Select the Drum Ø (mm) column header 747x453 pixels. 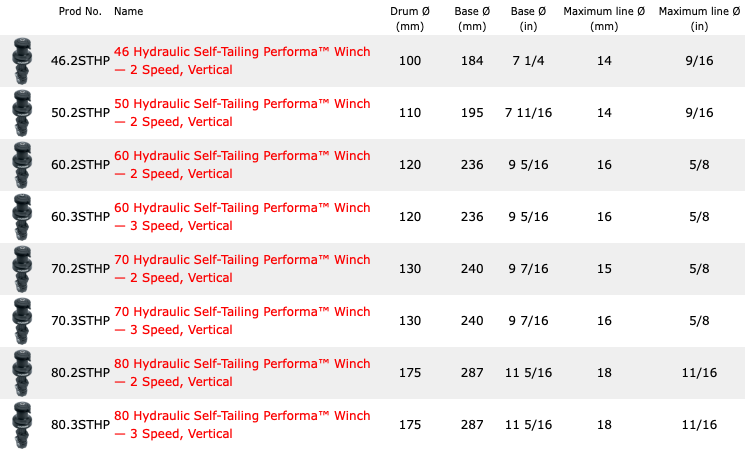(x=410, y=19)
